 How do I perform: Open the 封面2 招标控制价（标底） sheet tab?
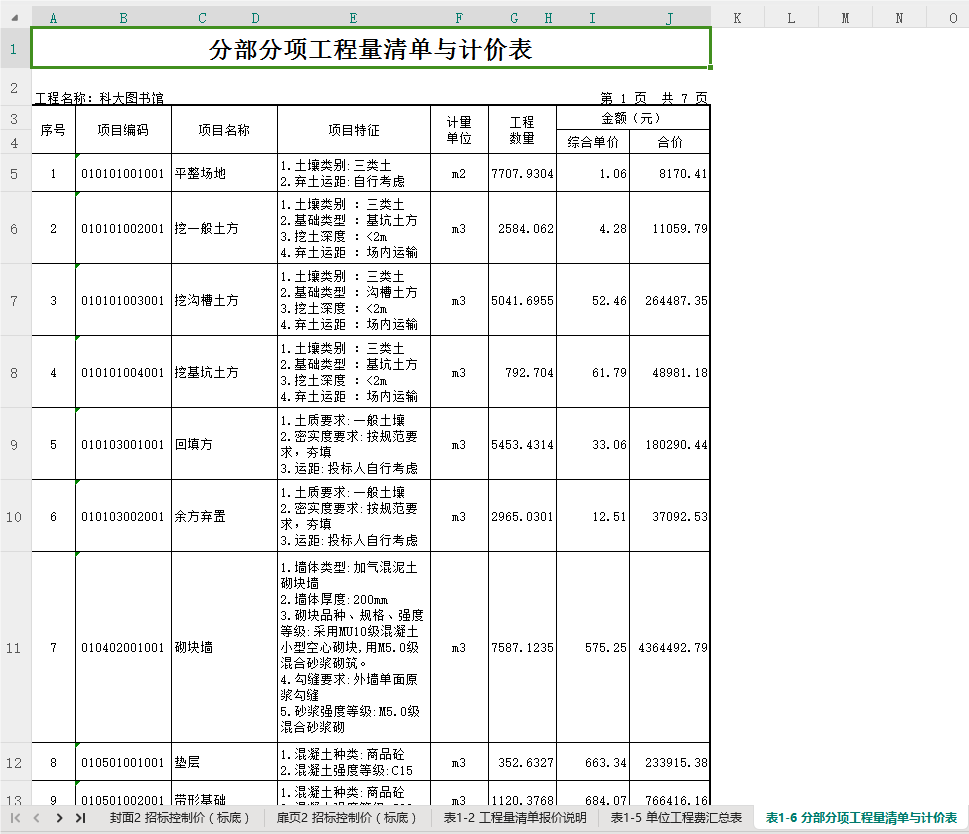click(179, 818)
